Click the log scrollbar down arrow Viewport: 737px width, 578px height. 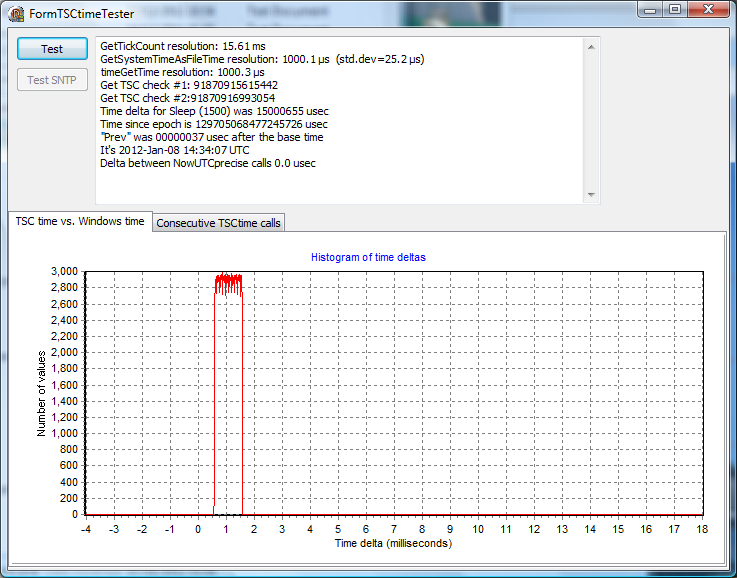coord(591,195)
